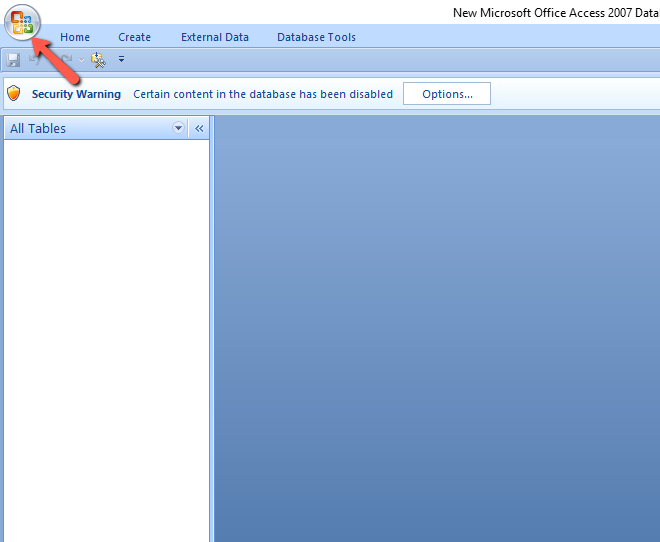
Task: Open the small arrow next to Redo
Action: click(x=82, y=60)
